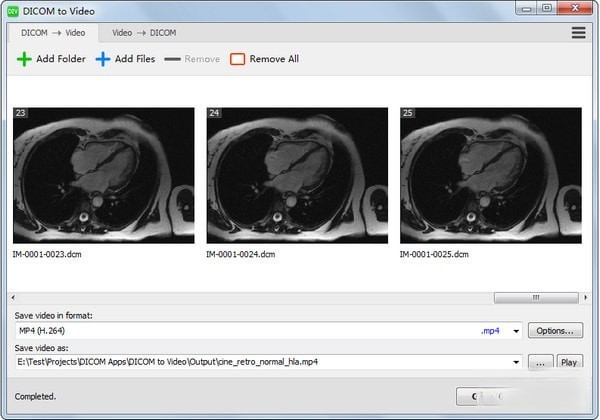Screen dimensions: 600x420
Task: Select thumbnail number 23
Action: click(x=104, y=176)
